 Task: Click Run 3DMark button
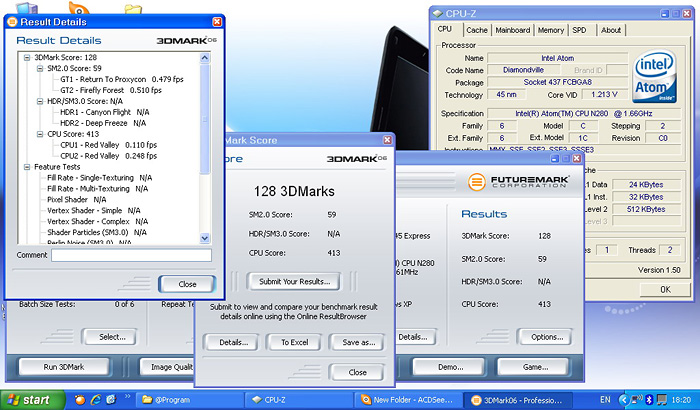[63, 367]
